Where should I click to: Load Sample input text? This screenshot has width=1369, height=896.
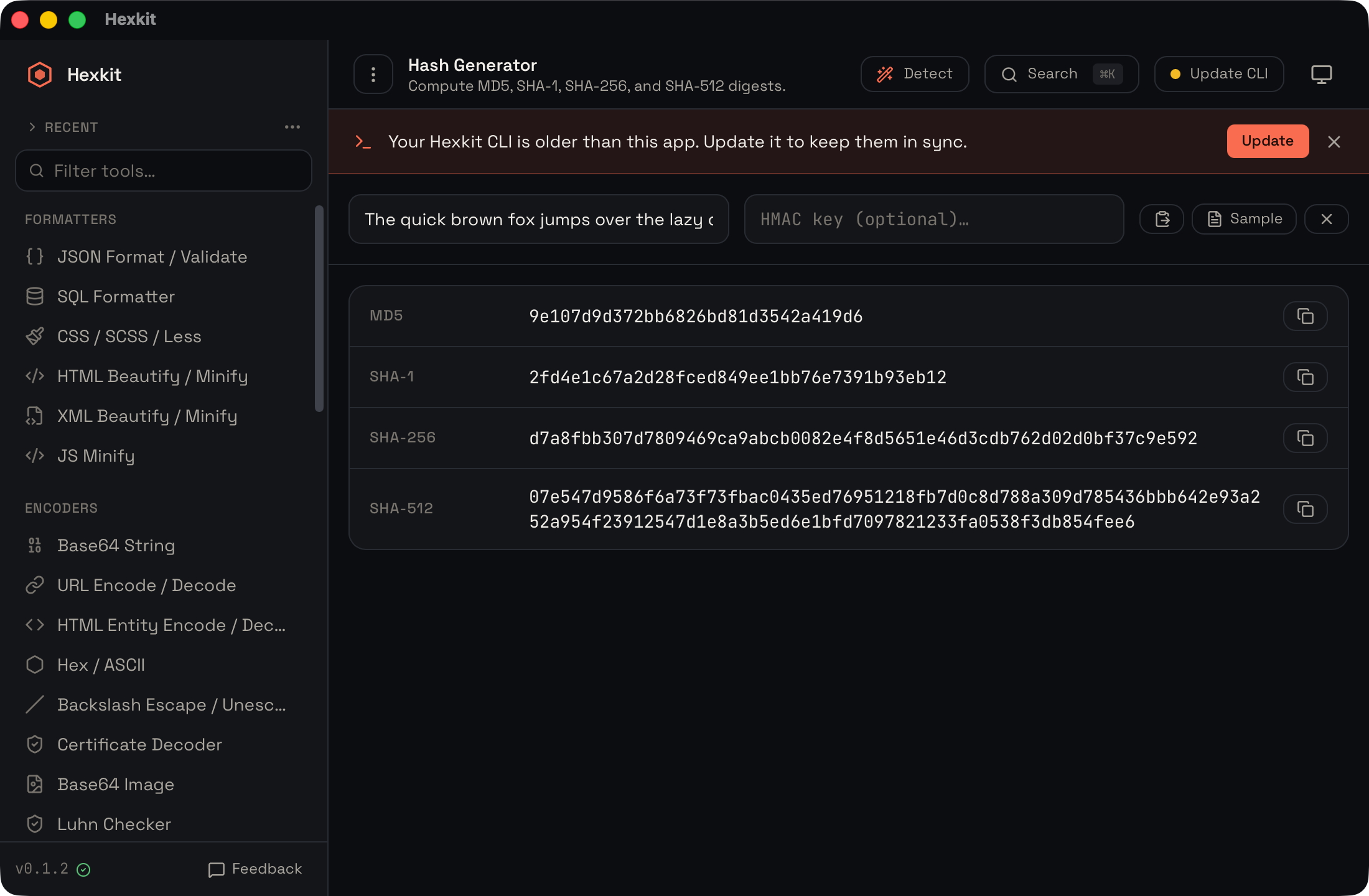click(1245, 219)
